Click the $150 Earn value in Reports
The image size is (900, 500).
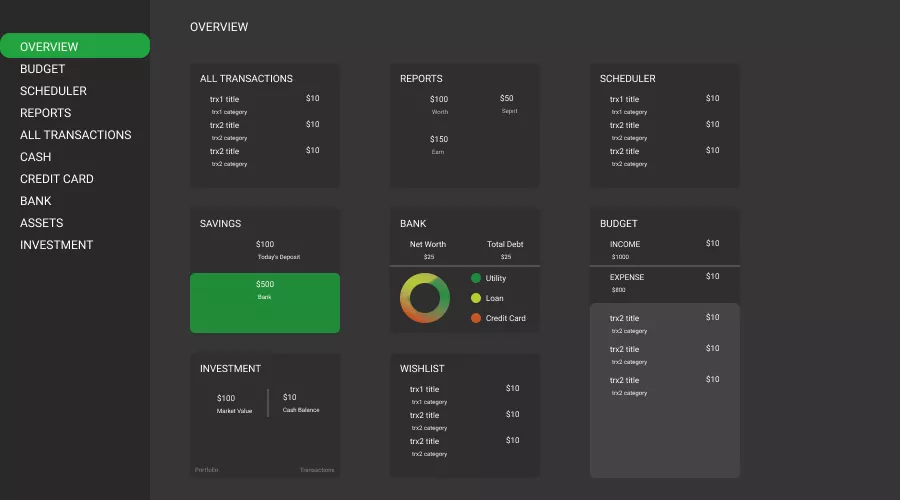[439, 140]
